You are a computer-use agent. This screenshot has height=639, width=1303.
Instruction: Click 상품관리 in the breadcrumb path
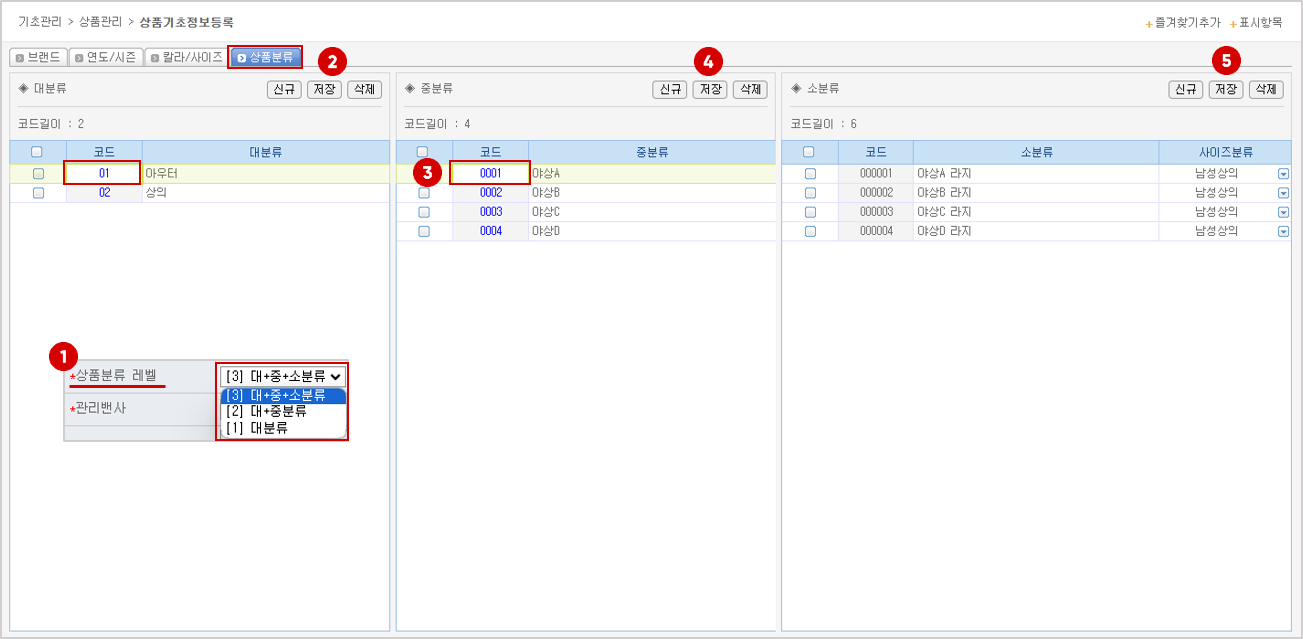(100, 21)
